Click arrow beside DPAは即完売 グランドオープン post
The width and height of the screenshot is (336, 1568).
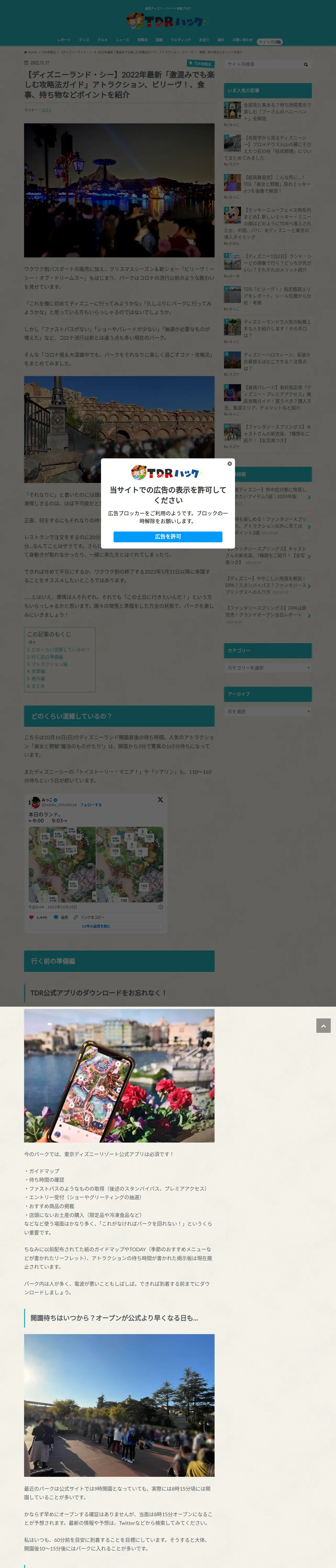pos(309,615)
